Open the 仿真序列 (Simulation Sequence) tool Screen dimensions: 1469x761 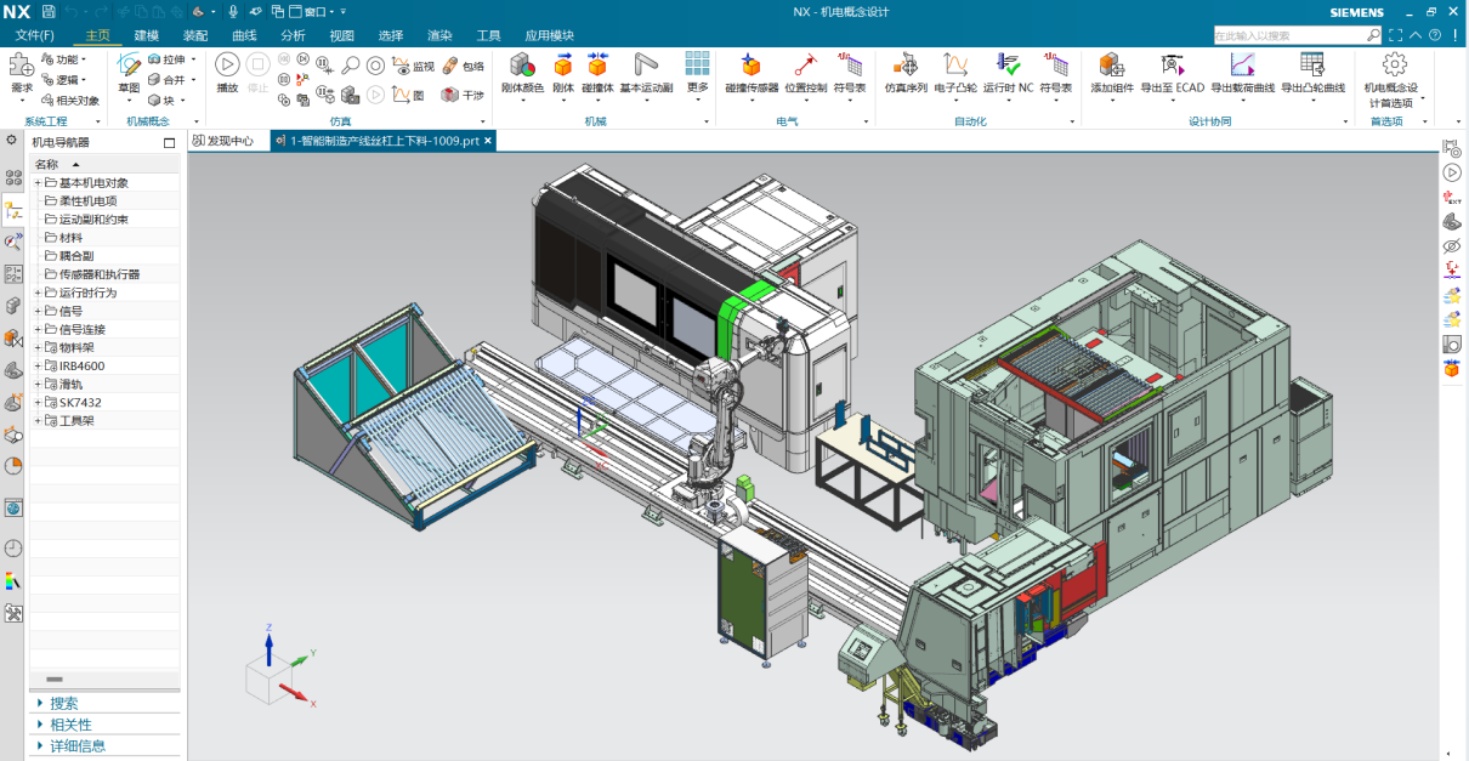pos(905,66)
